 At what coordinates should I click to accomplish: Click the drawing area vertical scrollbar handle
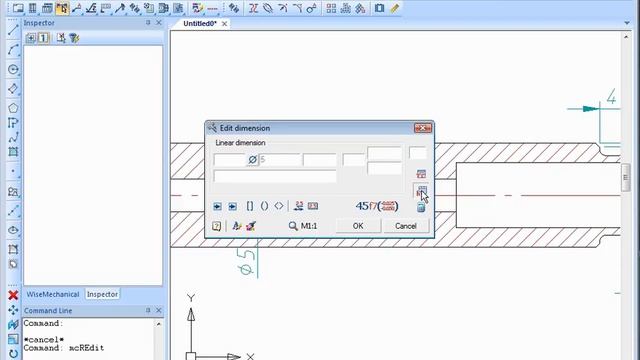pos(625,177)
